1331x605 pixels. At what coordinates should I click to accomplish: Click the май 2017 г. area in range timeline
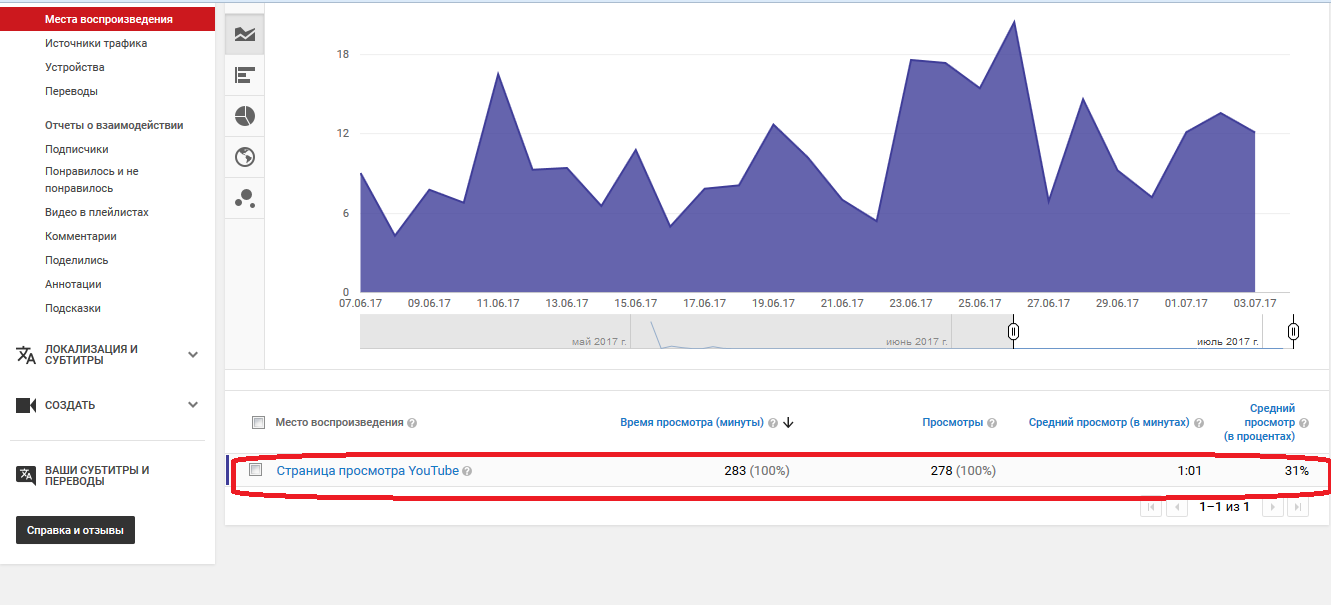(x=599, y=342)
